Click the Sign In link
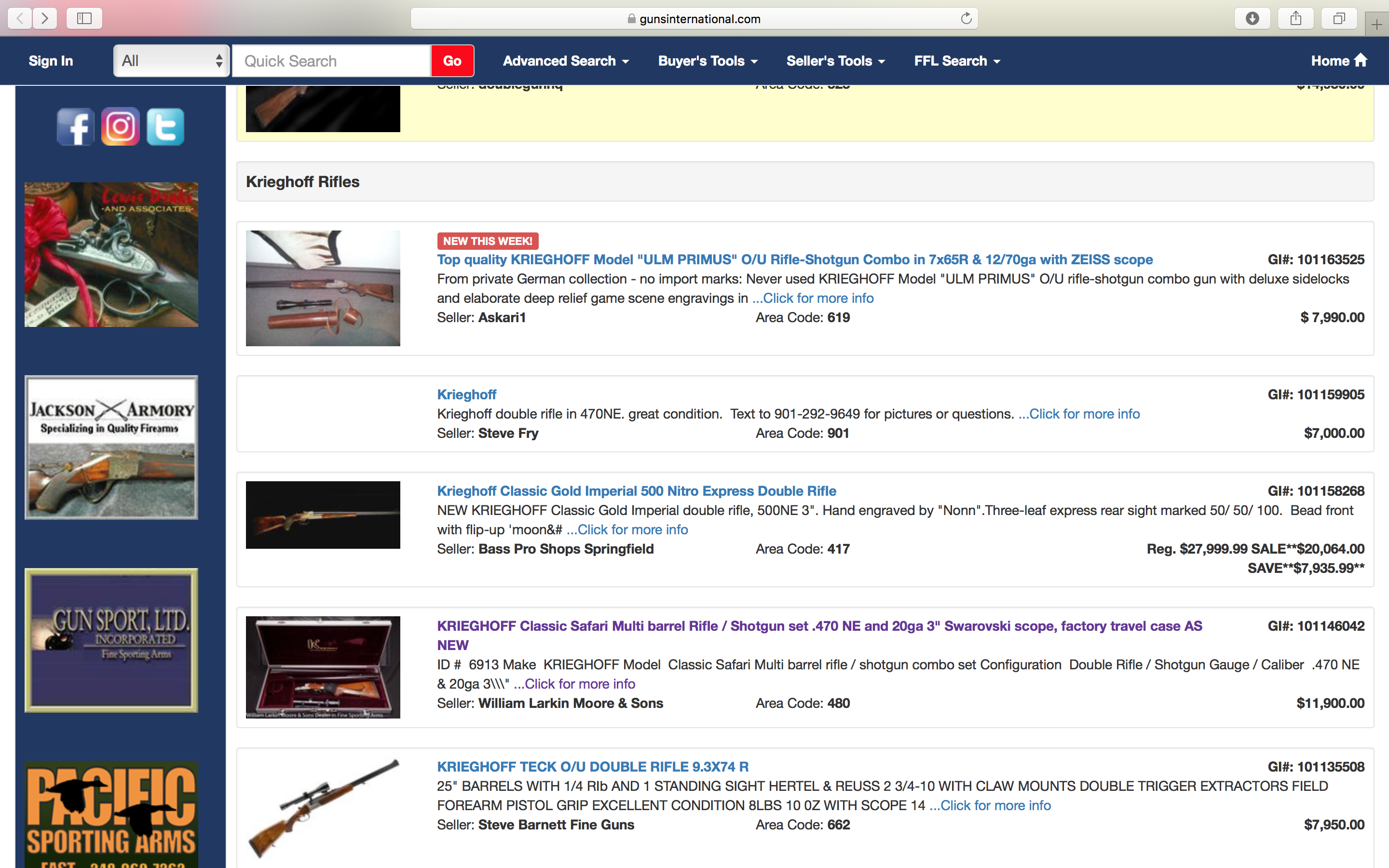The width and height of the screenshot is (1389, 868). coord(51,61)
